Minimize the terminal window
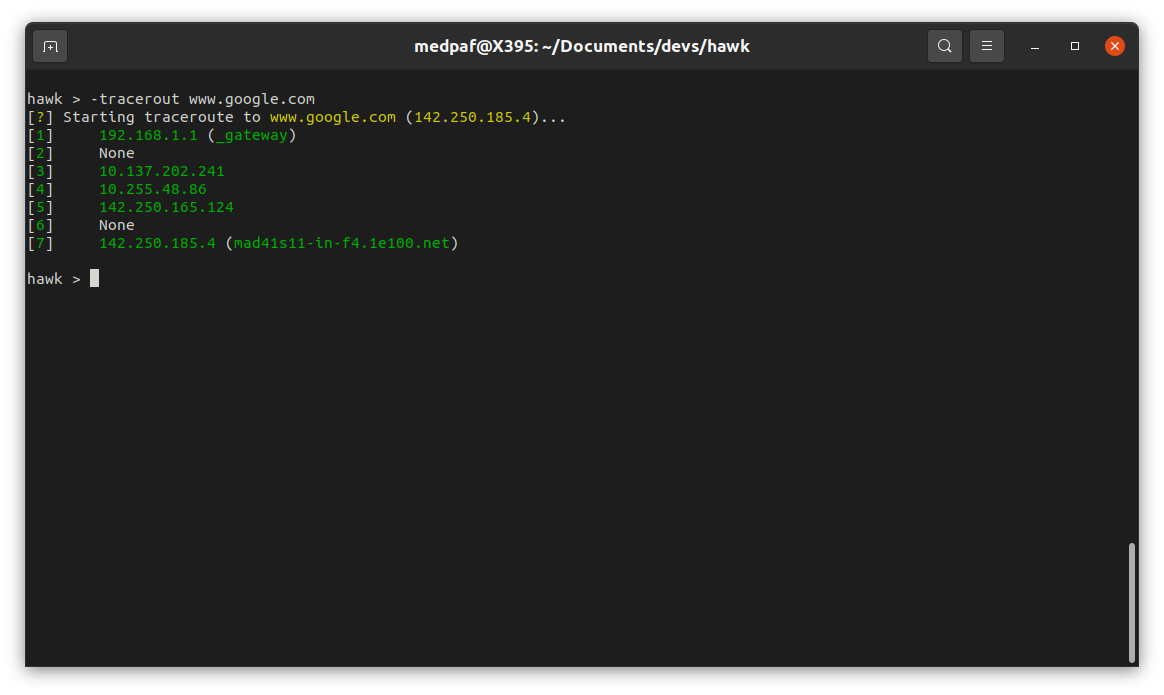Screen dimensions: 1164x695 click(1034, 46)
